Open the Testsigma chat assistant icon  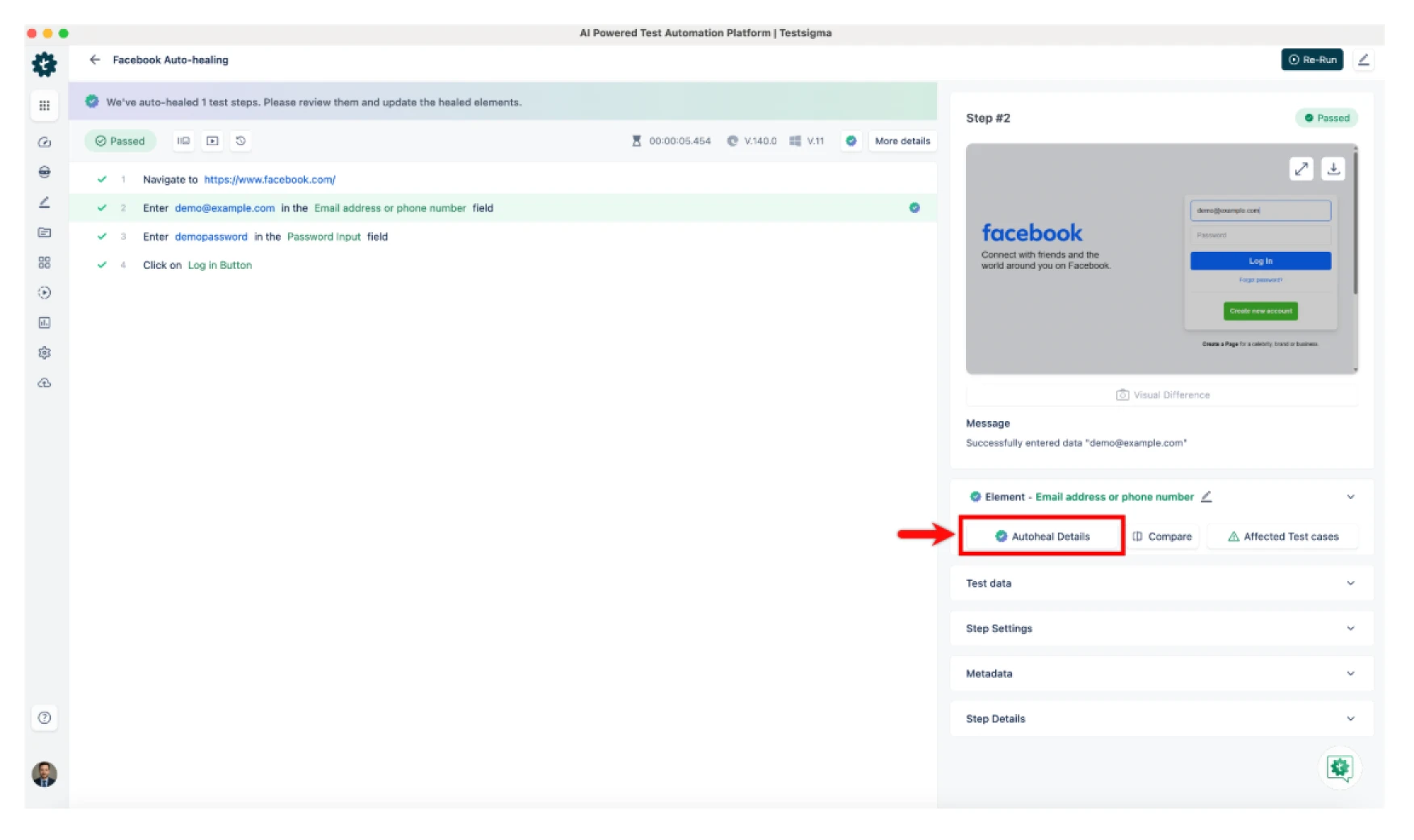(x=1340, y=768)
